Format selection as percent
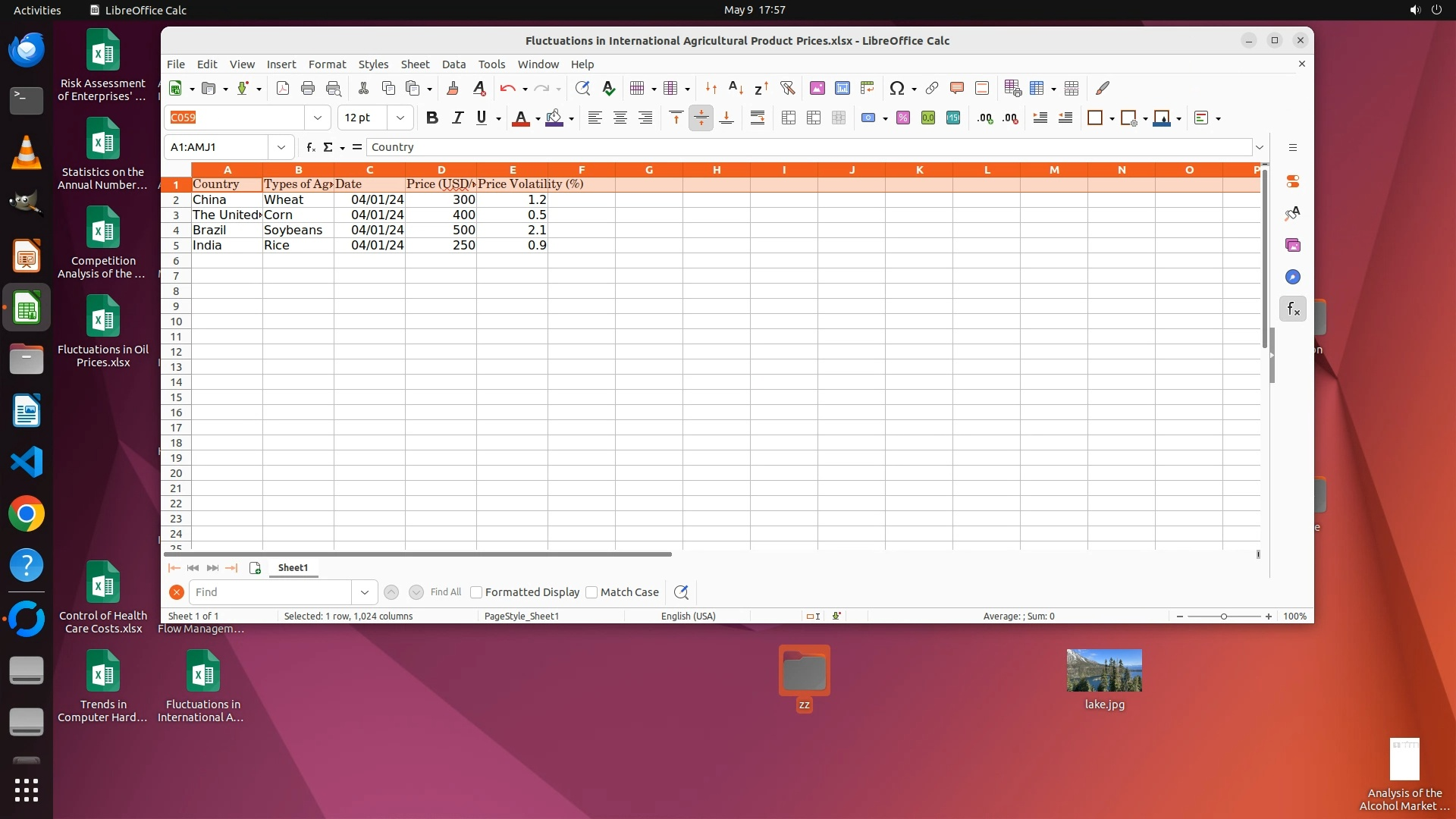The height and width of the screenshot is (819, 1456). (902, 118)
